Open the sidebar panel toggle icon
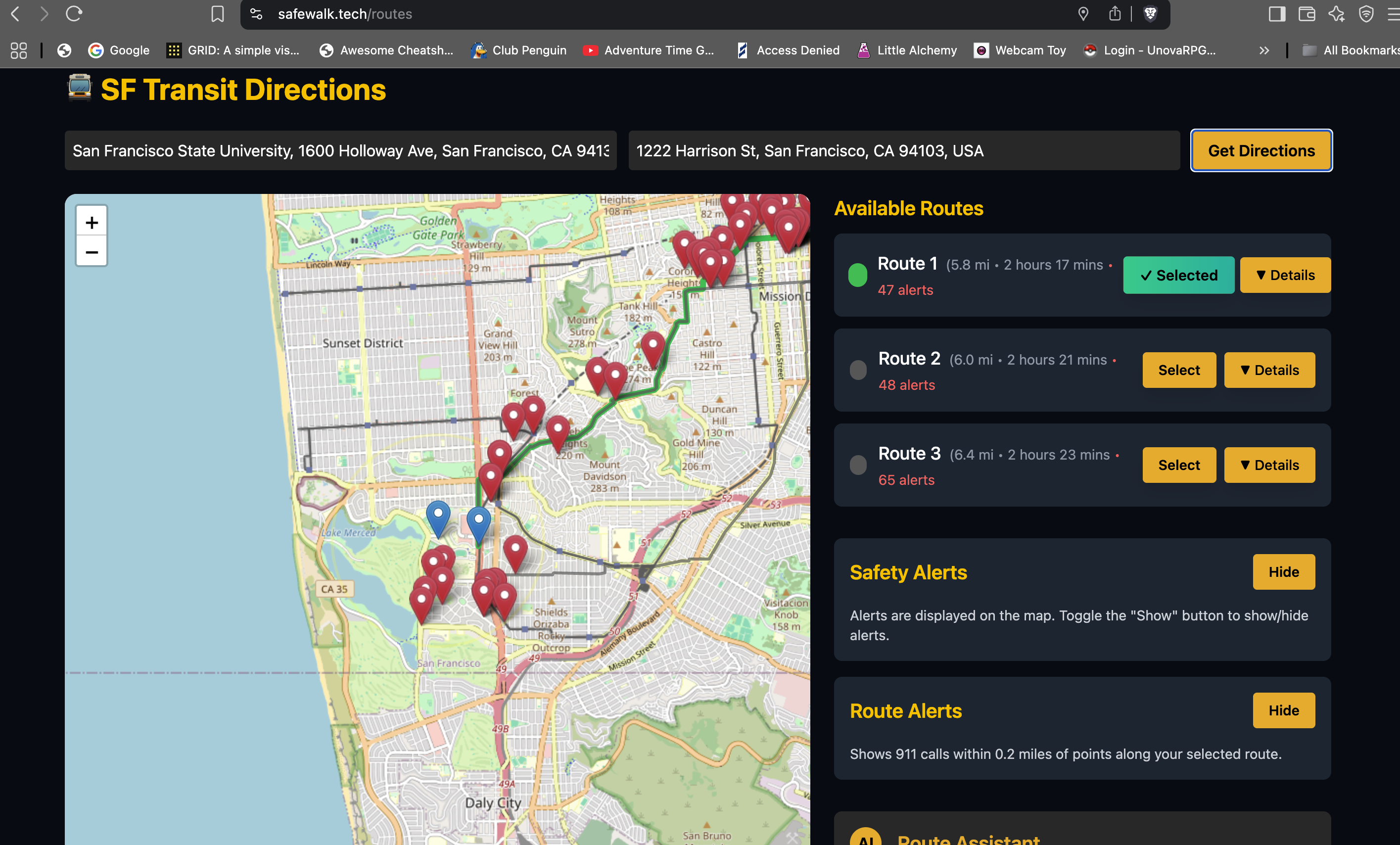Screen dimensions: 1400x845 tap(1277, 14)
